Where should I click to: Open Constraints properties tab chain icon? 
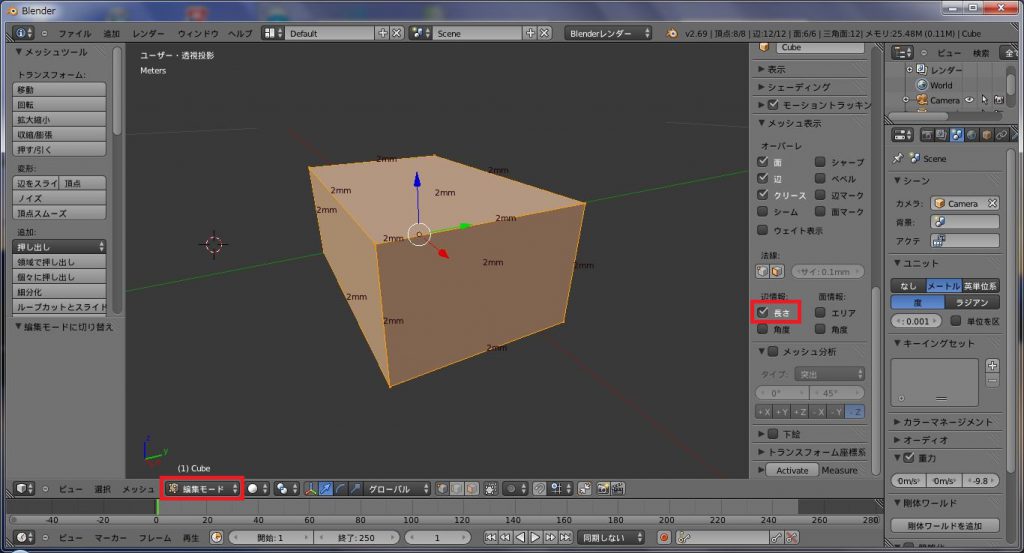[x=1002, y=135]
